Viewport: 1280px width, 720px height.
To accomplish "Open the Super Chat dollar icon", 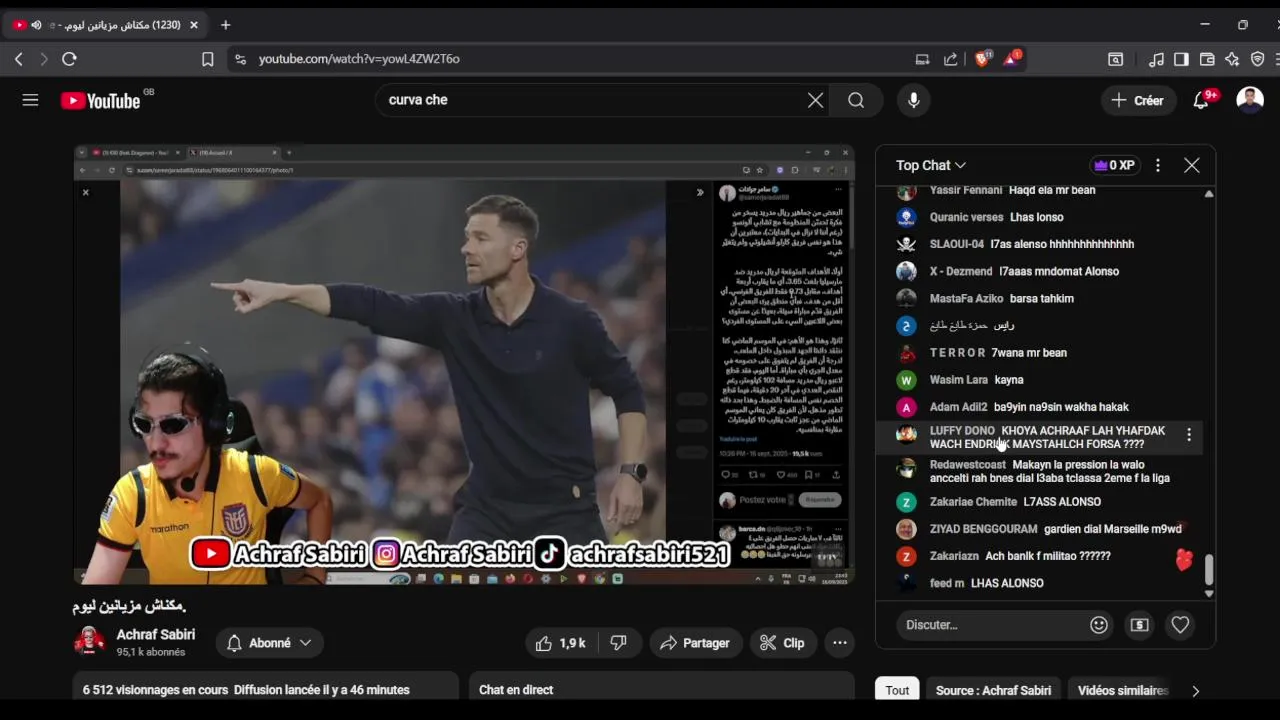I will (1139, 625).
